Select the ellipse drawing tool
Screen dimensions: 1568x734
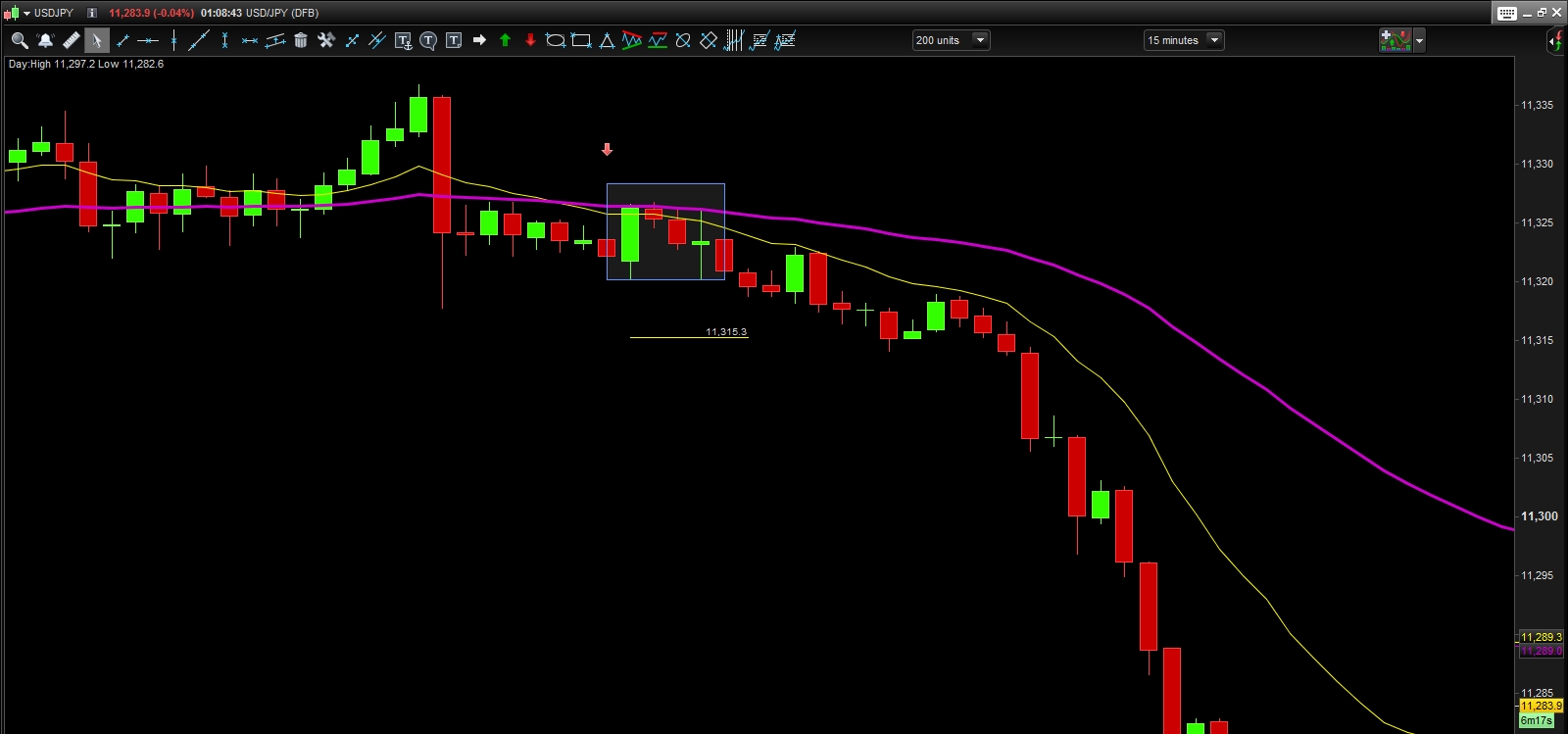556,40
